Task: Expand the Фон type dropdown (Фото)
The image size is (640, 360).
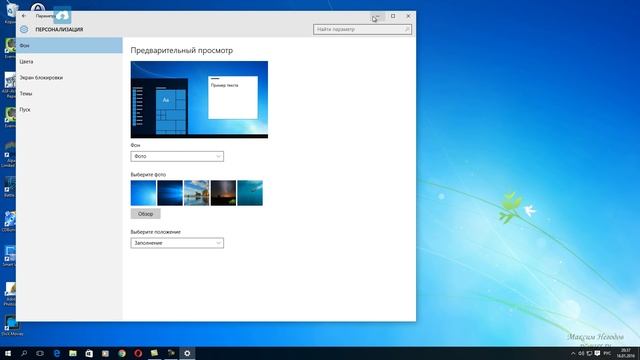Action: click(x=177, y=156)
